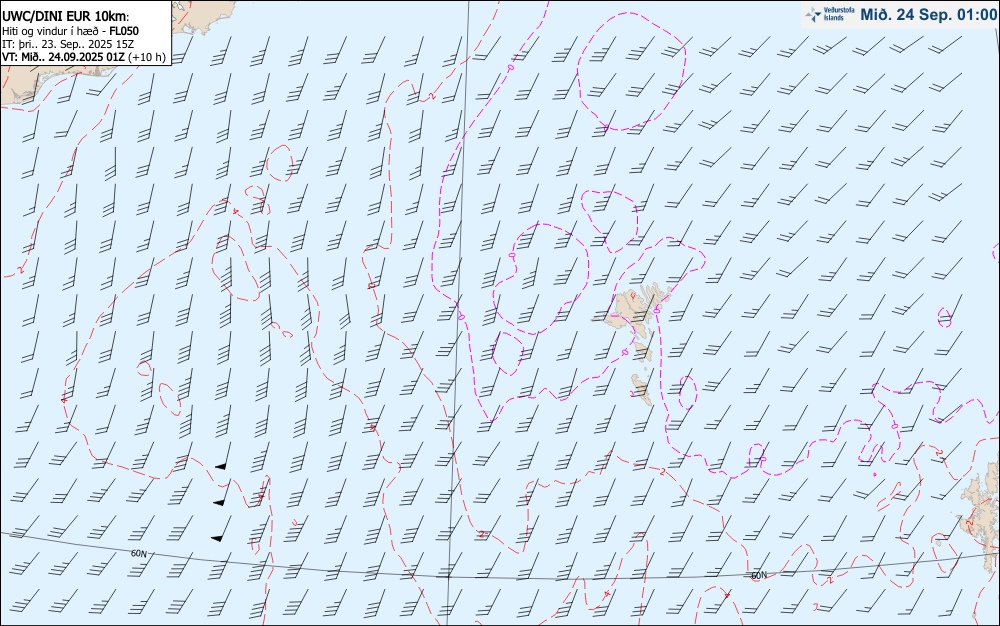Viewport: 1000px width, 626px height.
Task: Click the lowest black pennant wind barb
Action: [x=221, y=528]
